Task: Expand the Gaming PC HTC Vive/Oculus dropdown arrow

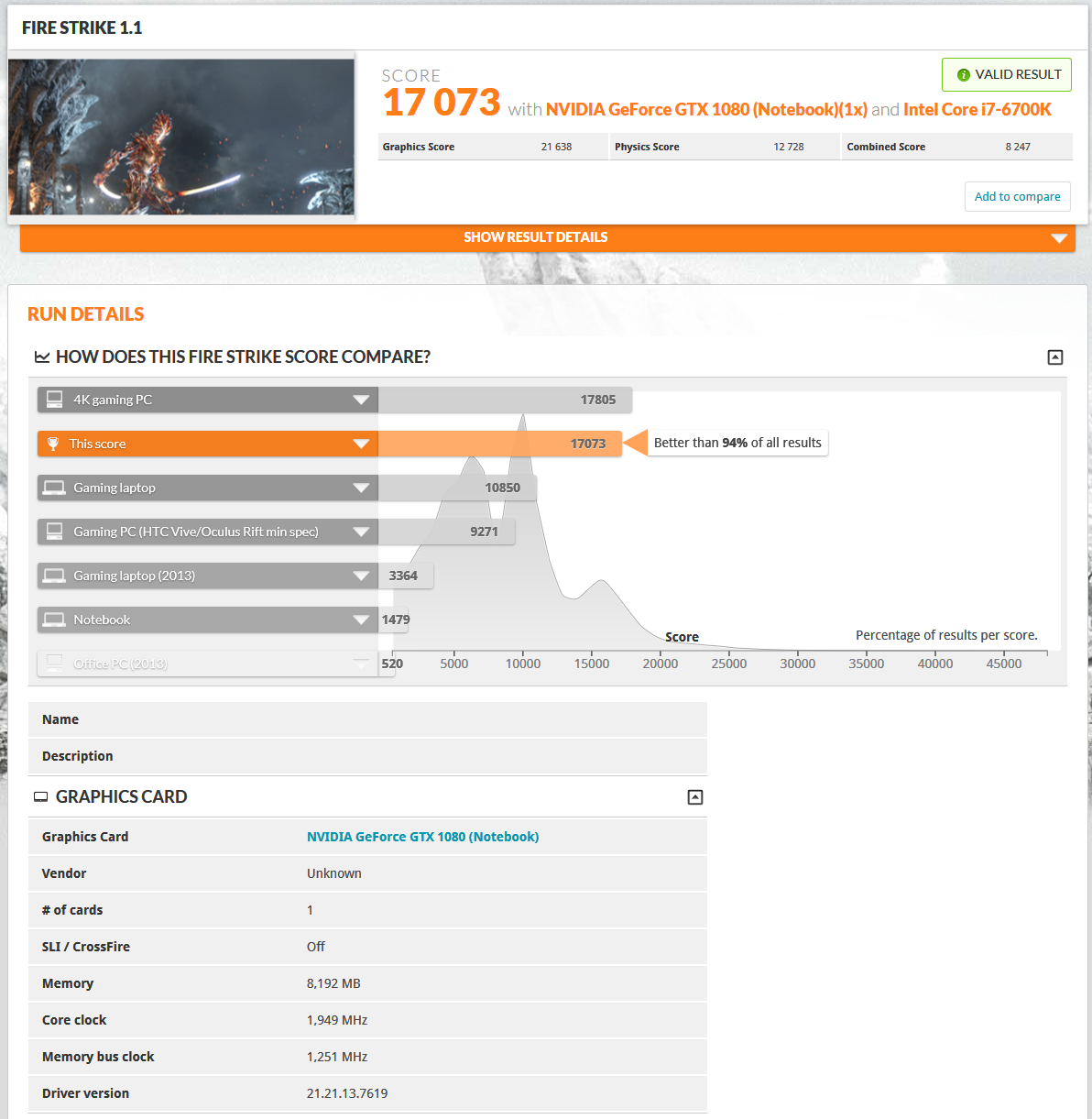Action: (361, 532)
